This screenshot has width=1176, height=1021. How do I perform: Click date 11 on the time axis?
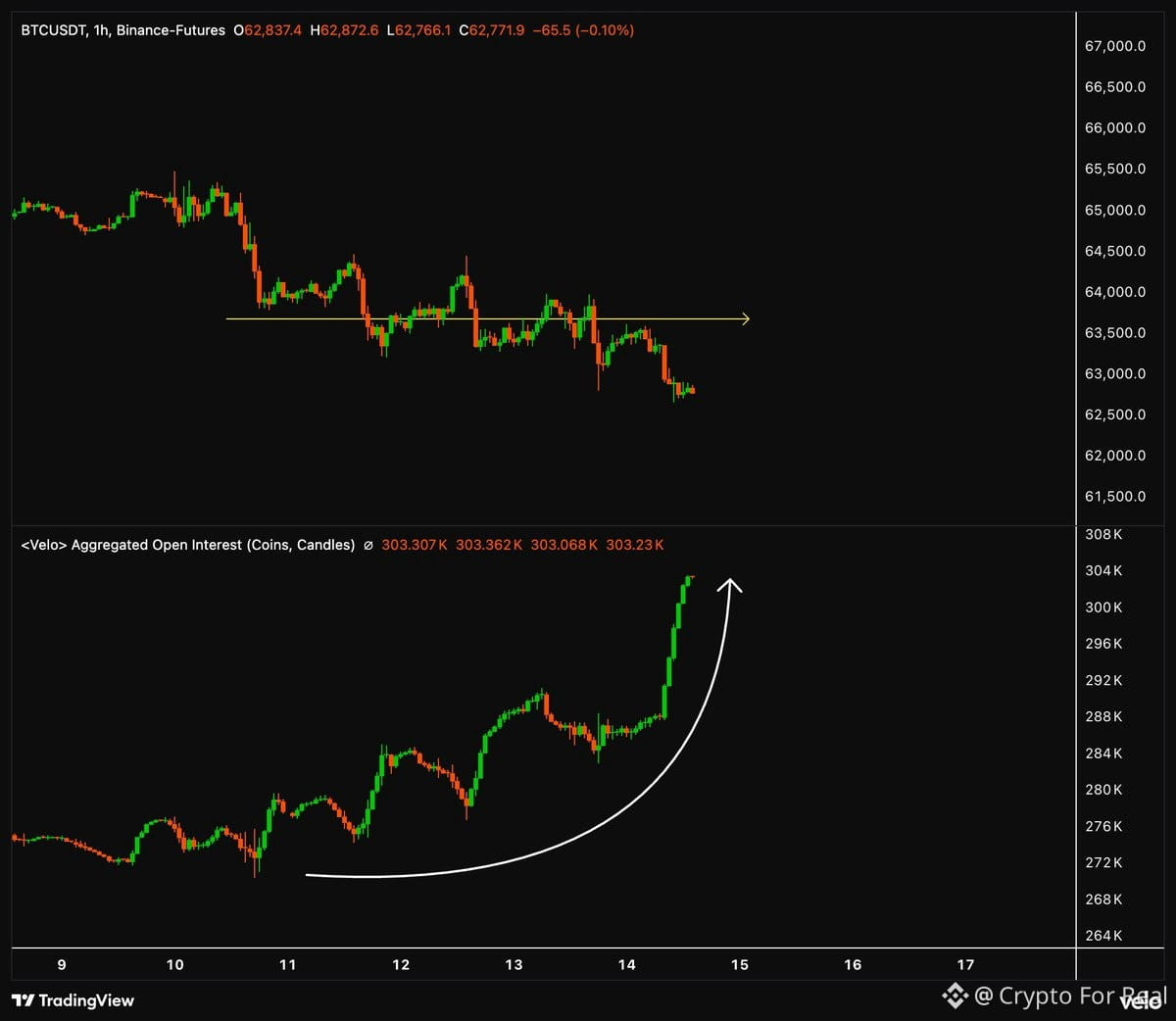pyautogui.click(x=287, y=965)
